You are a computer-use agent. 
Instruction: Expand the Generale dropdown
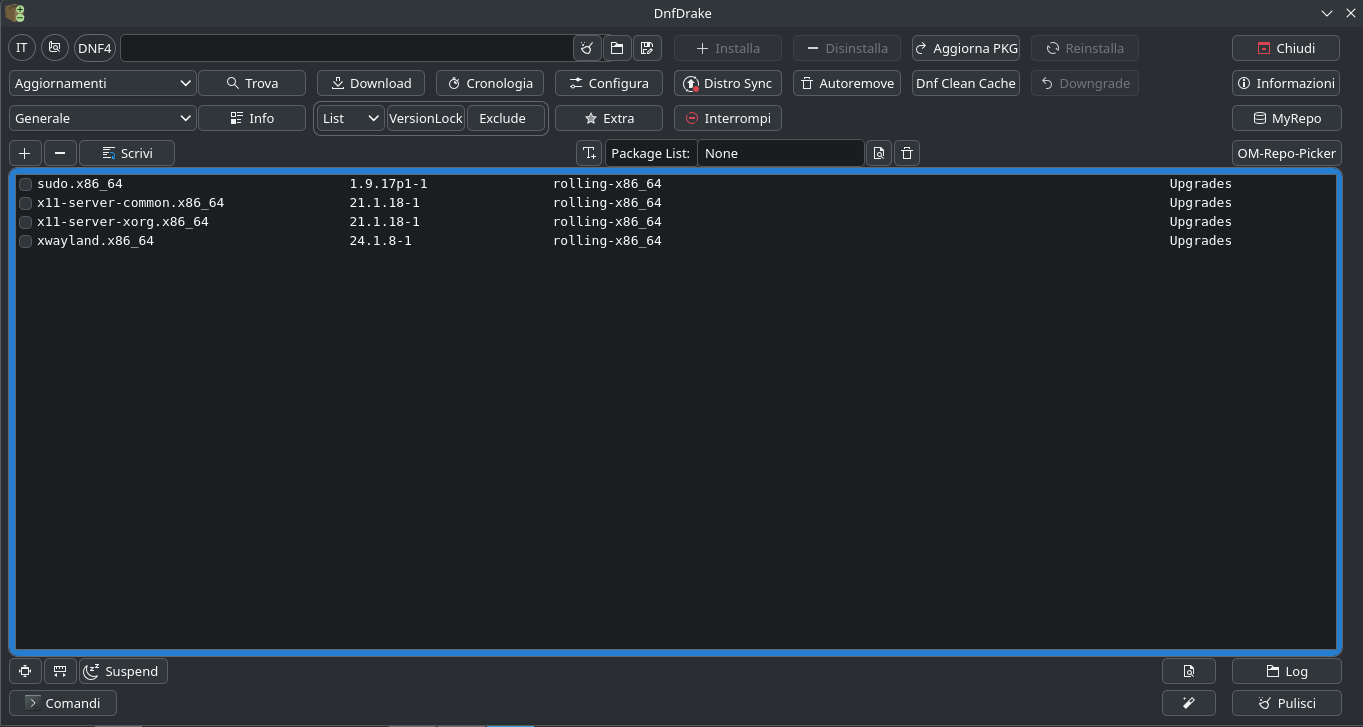point(102,118)
